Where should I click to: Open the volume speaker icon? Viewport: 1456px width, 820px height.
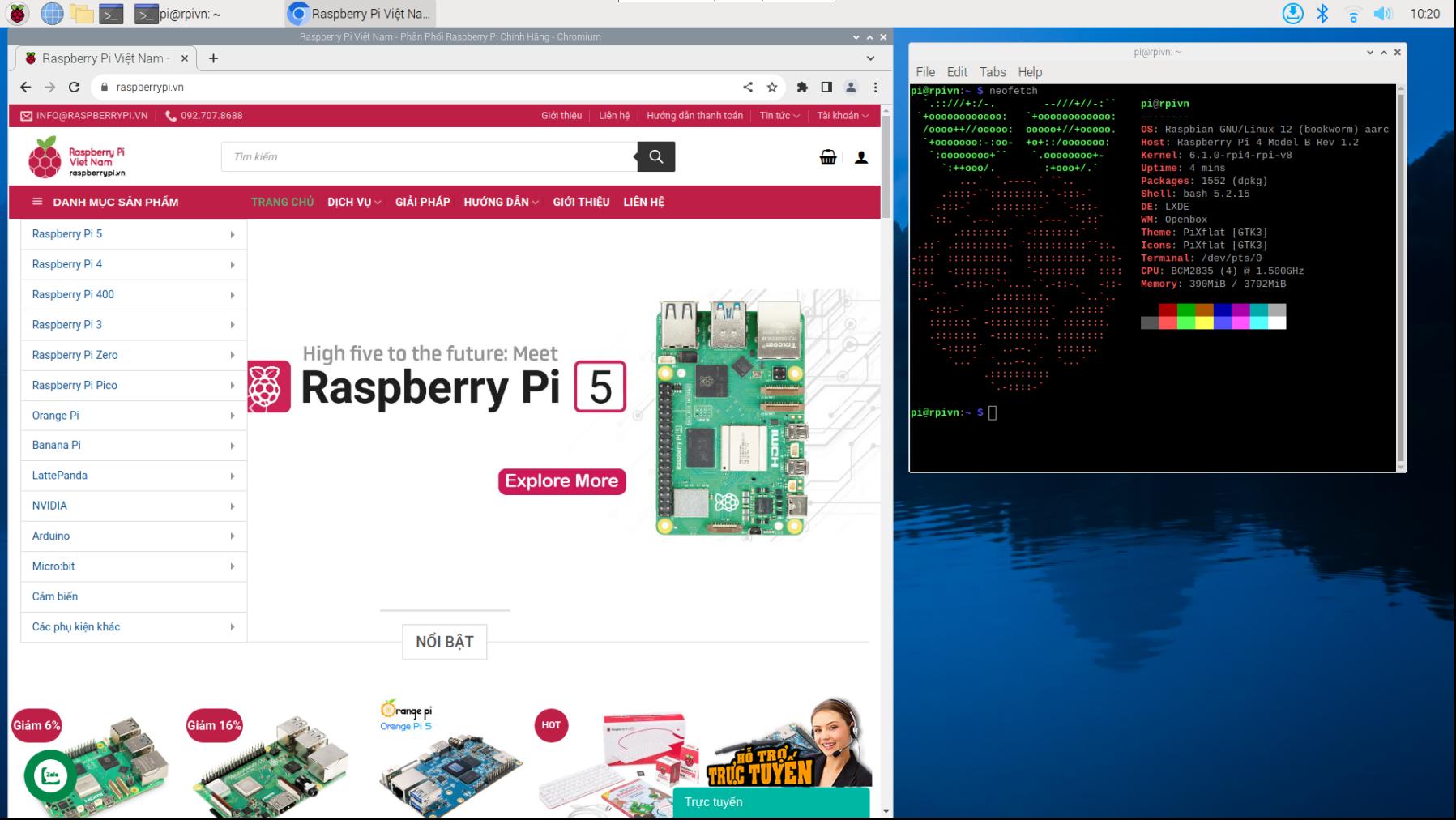pos(1382,14)
